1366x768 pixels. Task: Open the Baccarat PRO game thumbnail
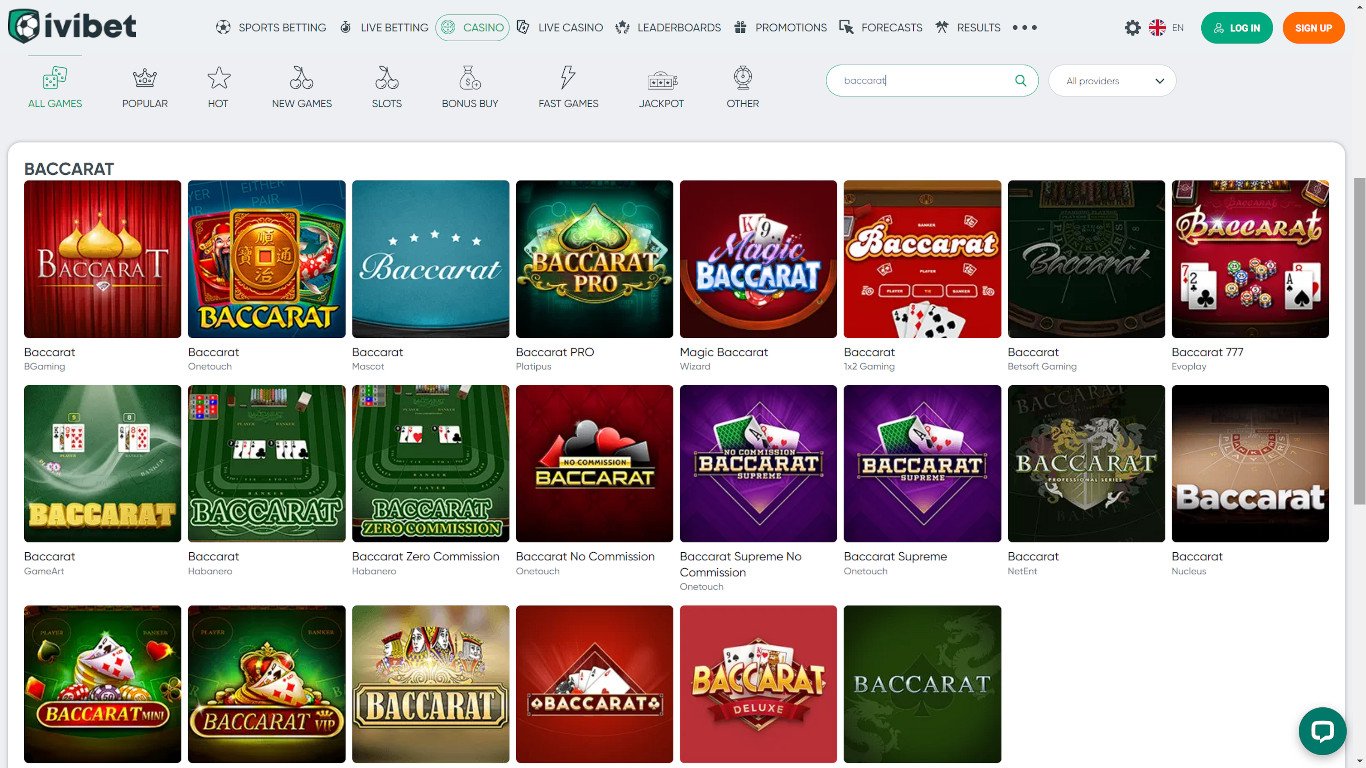pos(594,259)
